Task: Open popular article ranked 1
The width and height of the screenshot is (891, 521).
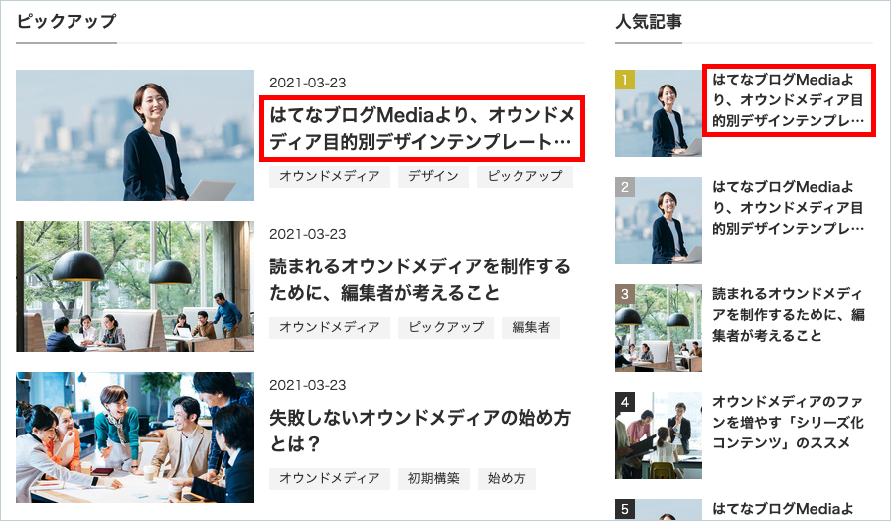Action: click(788, 100)
